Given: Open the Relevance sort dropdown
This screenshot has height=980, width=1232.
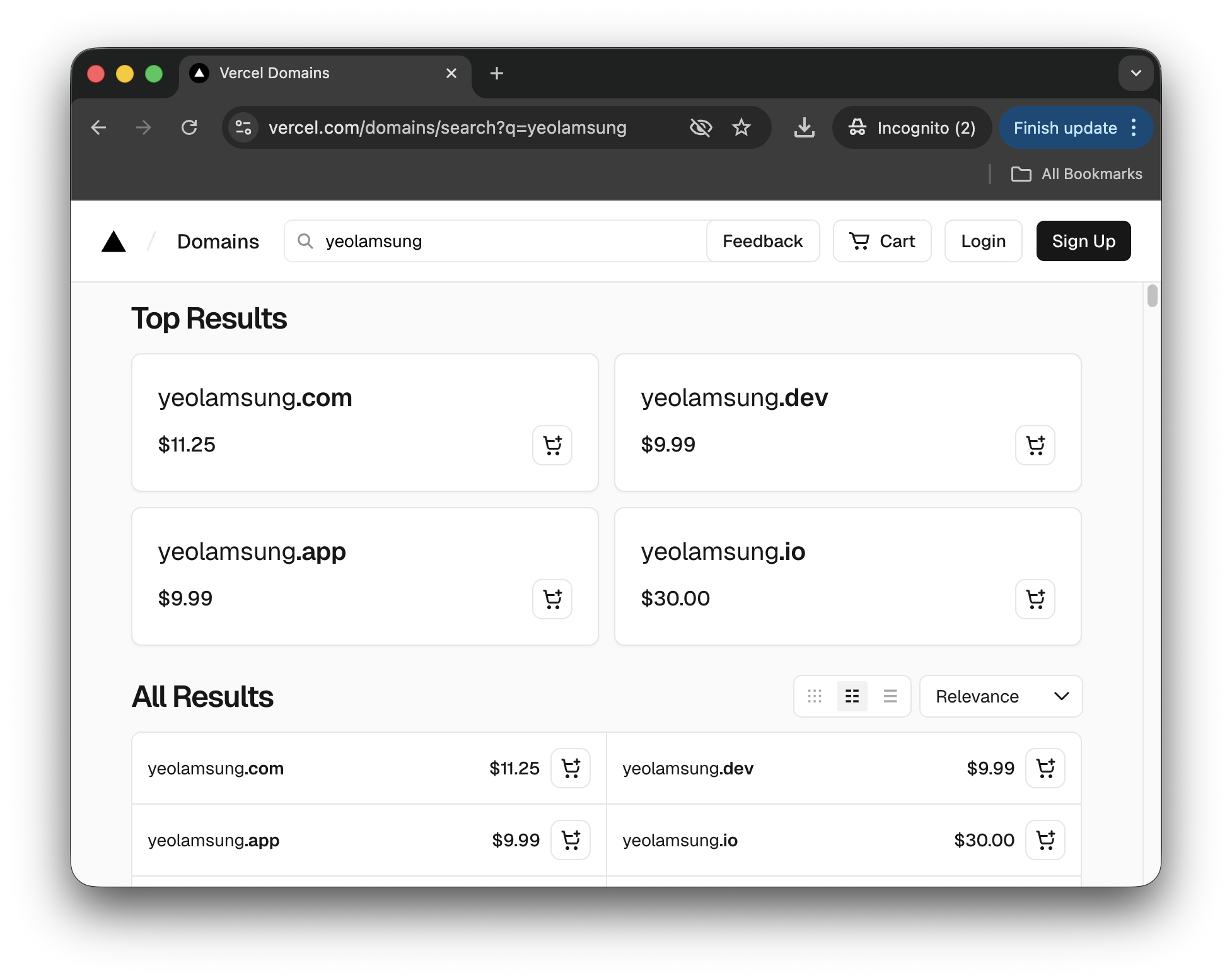Looking at the screenshot, I should pos(1001,696).
